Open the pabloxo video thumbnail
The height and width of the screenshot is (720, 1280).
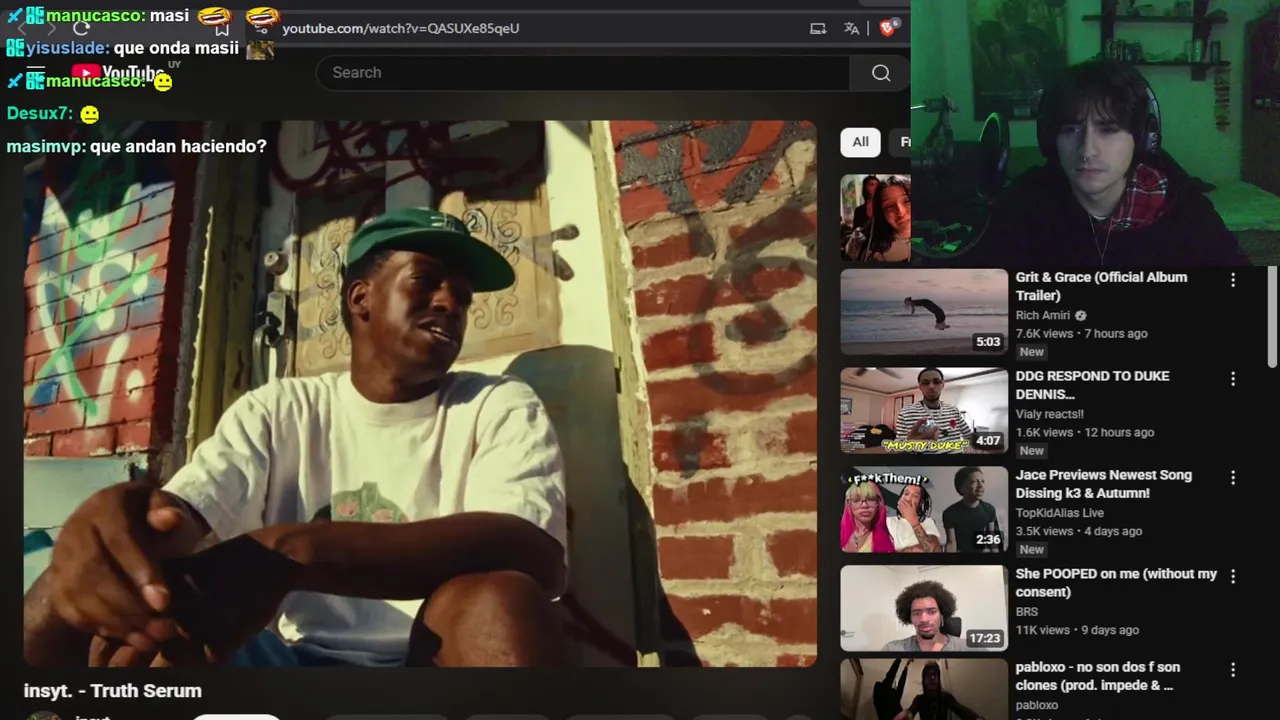pos(924,690)
